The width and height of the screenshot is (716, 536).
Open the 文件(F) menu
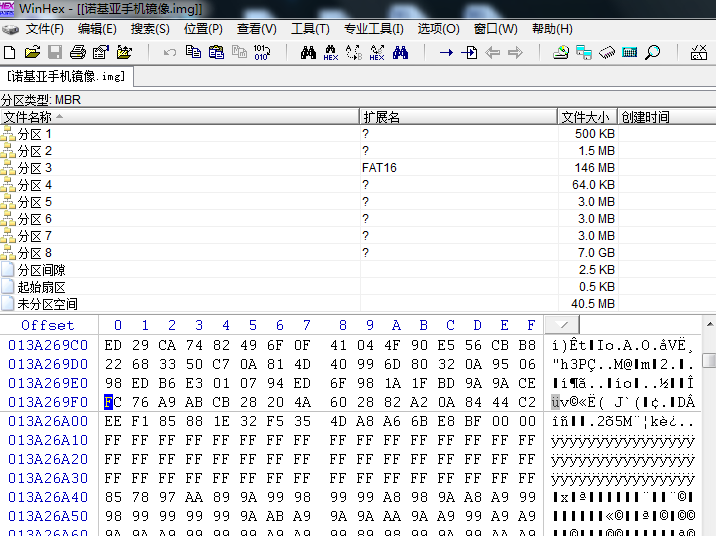click(44, 29)
